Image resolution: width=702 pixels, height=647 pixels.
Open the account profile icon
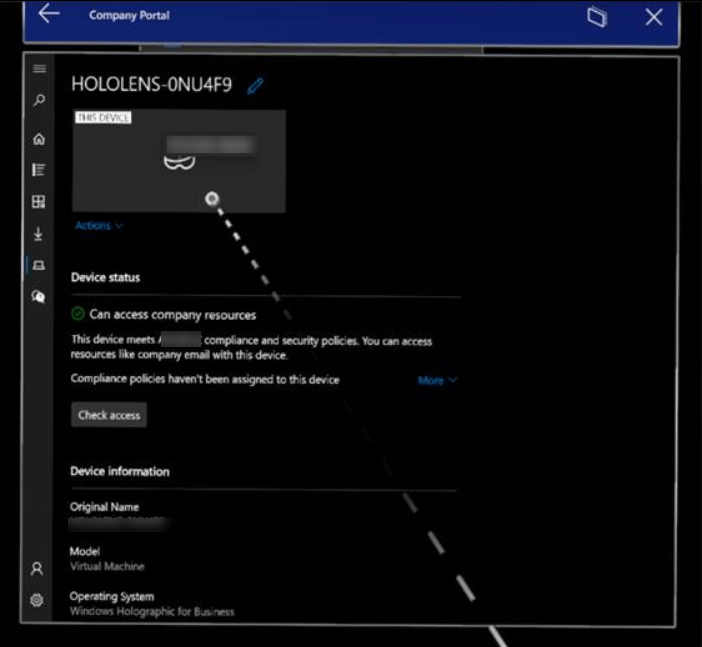pos(37,568)
